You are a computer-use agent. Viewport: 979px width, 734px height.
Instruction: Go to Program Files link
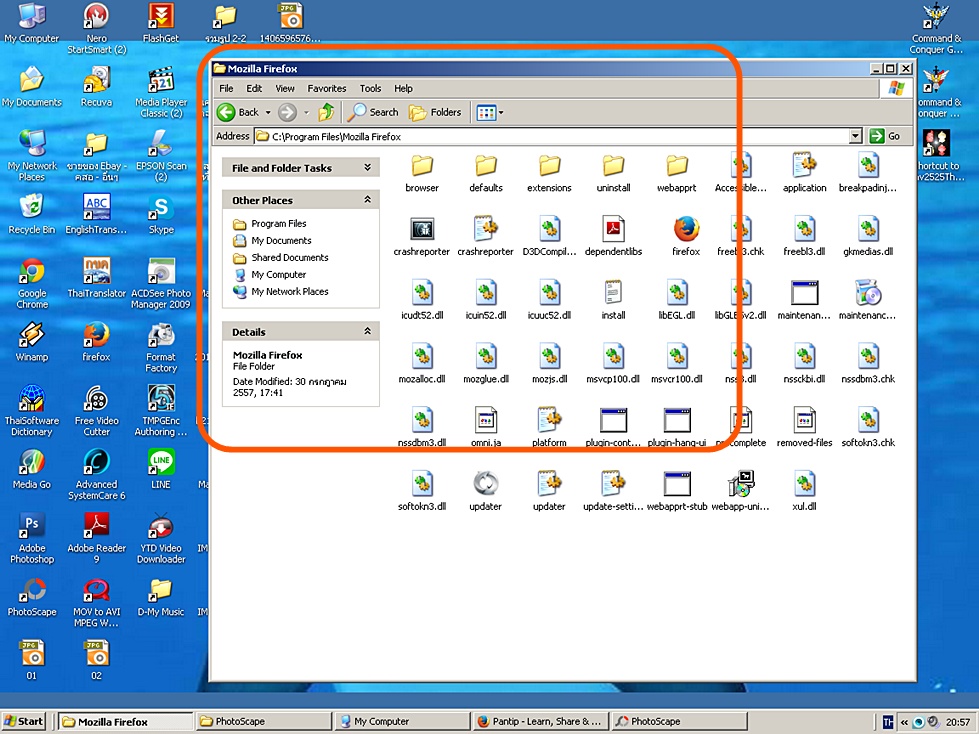[x=278, y=223]
